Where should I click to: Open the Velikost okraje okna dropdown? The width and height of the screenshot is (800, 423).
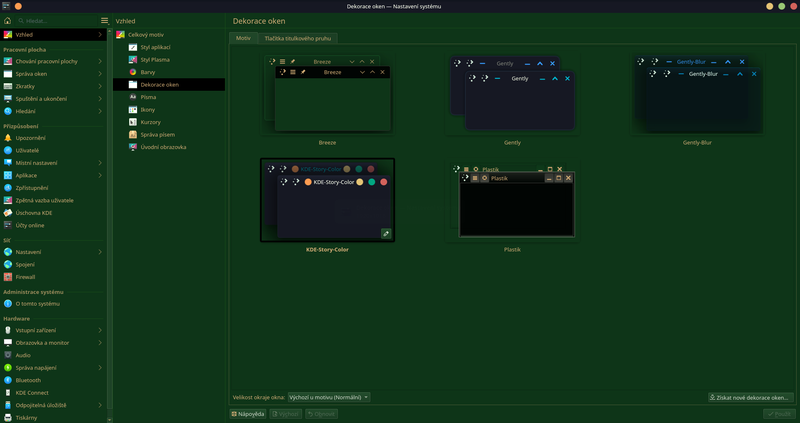329,397
